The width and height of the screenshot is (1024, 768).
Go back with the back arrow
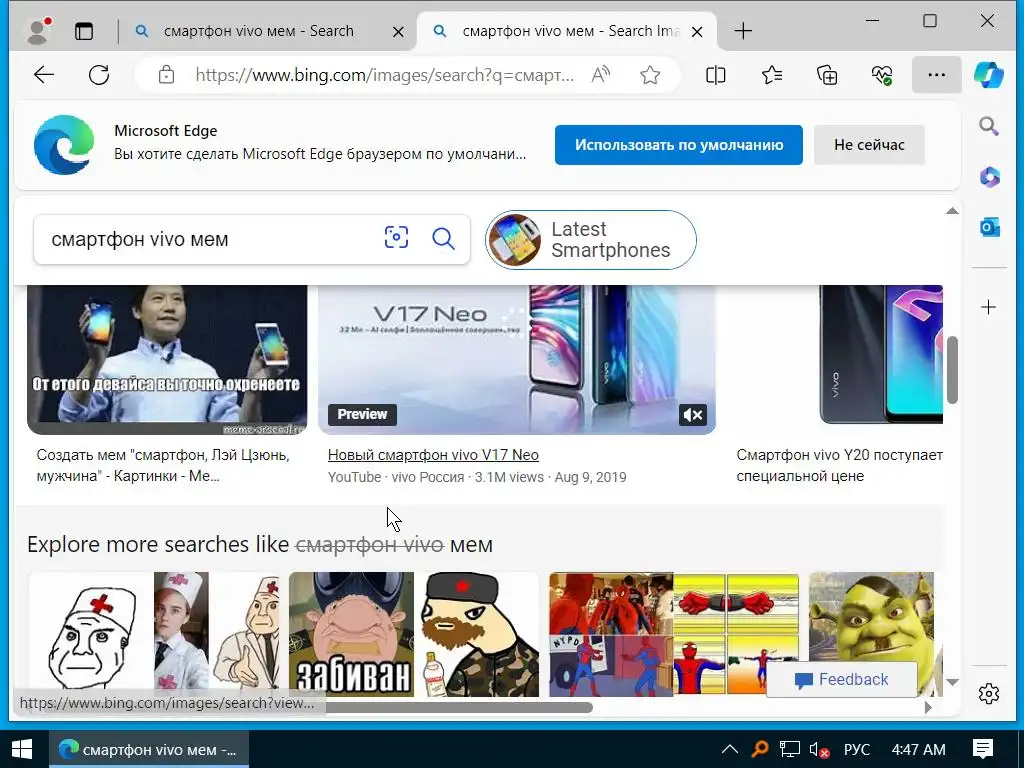(44, 75)
